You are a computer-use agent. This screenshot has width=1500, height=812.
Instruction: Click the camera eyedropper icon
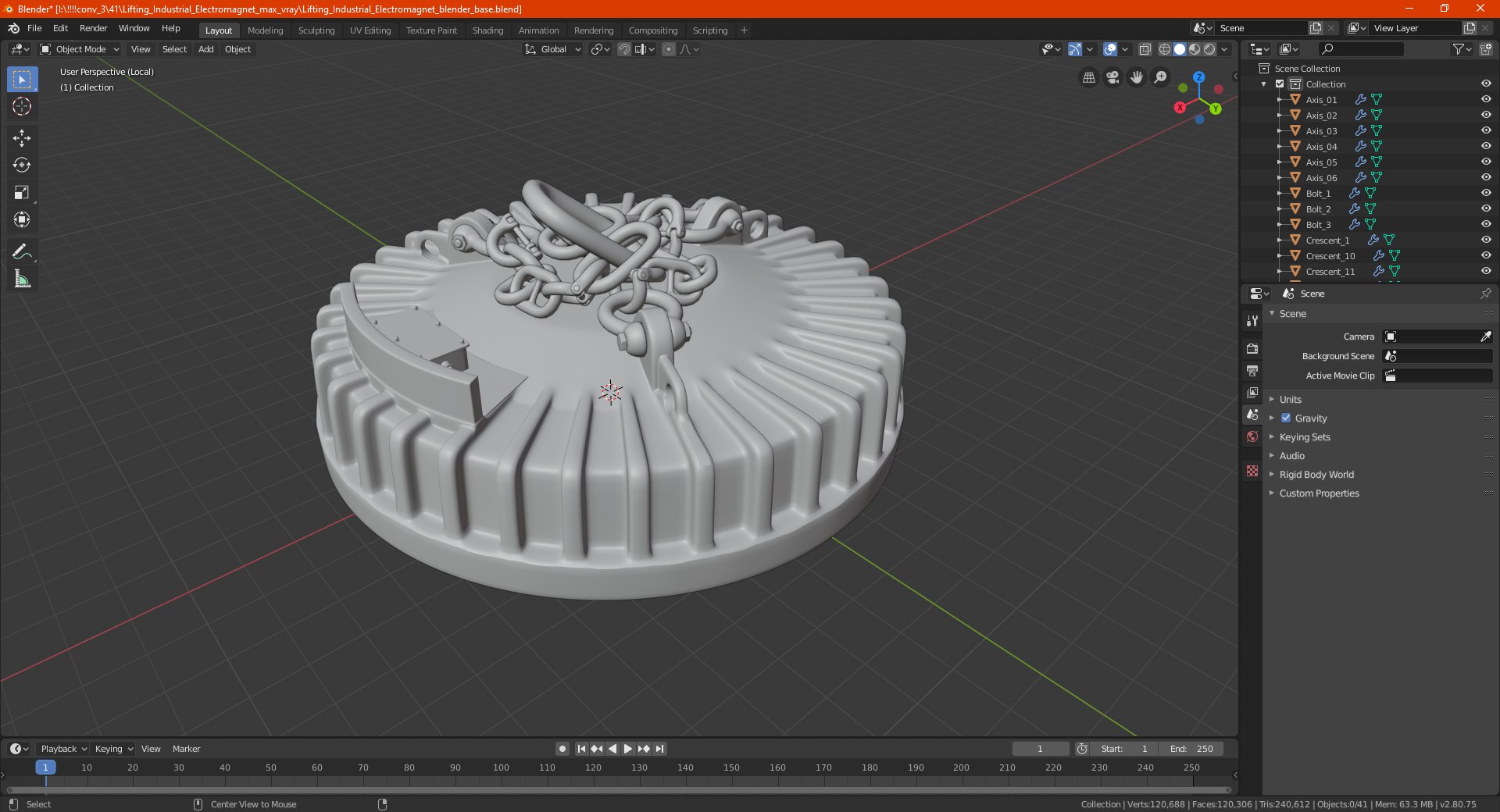1485,337
